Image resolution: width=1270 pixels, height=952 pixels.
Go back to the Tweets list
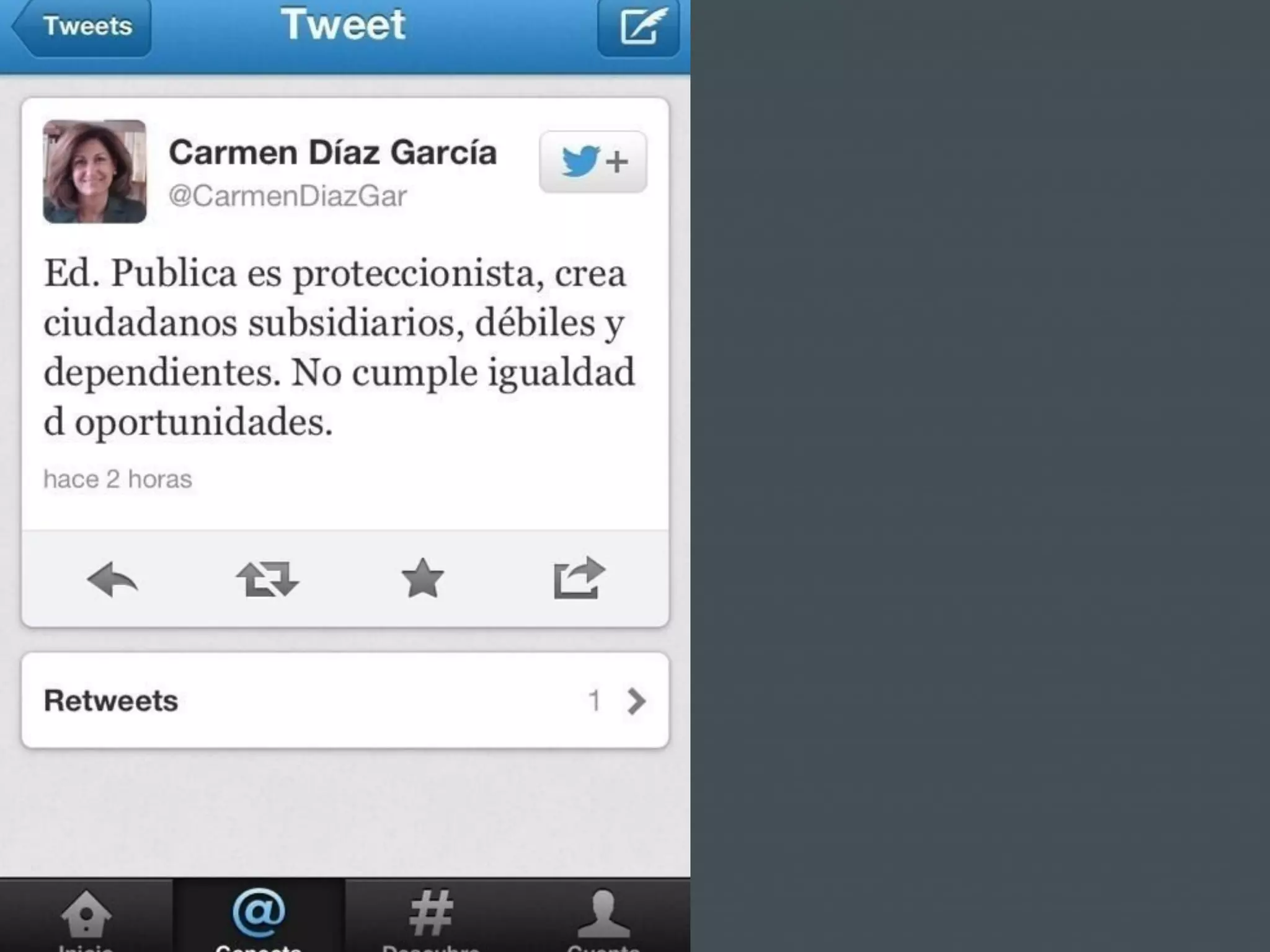coord(82,27)
